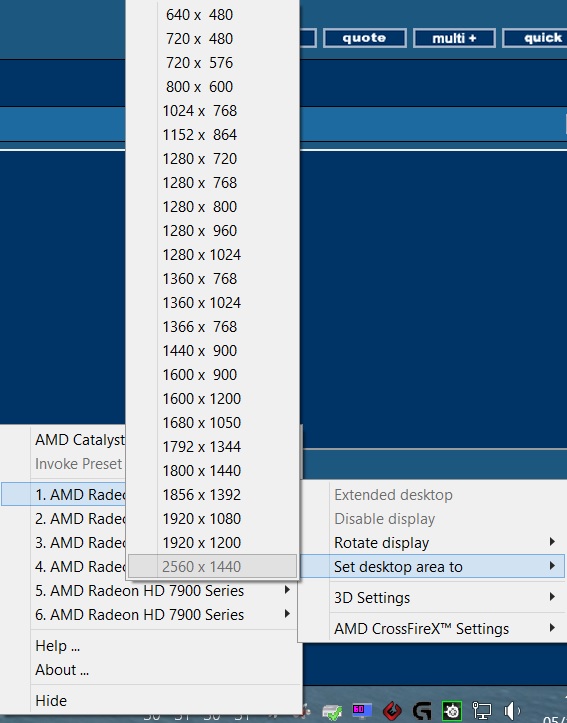Set desktop to 1800 x 1440
Image resolution: width=567 pixels, height=723 pixels.
(213, 470)
